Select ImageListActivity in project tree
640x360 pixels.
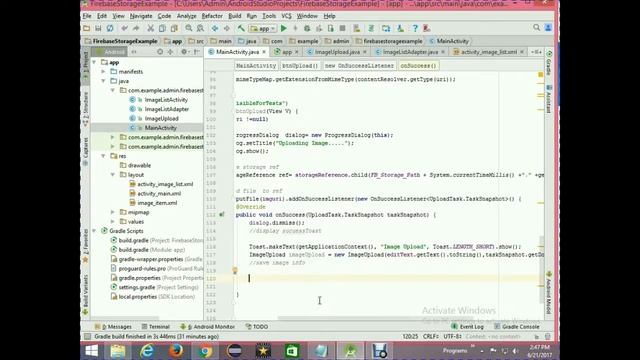(166, 100)
